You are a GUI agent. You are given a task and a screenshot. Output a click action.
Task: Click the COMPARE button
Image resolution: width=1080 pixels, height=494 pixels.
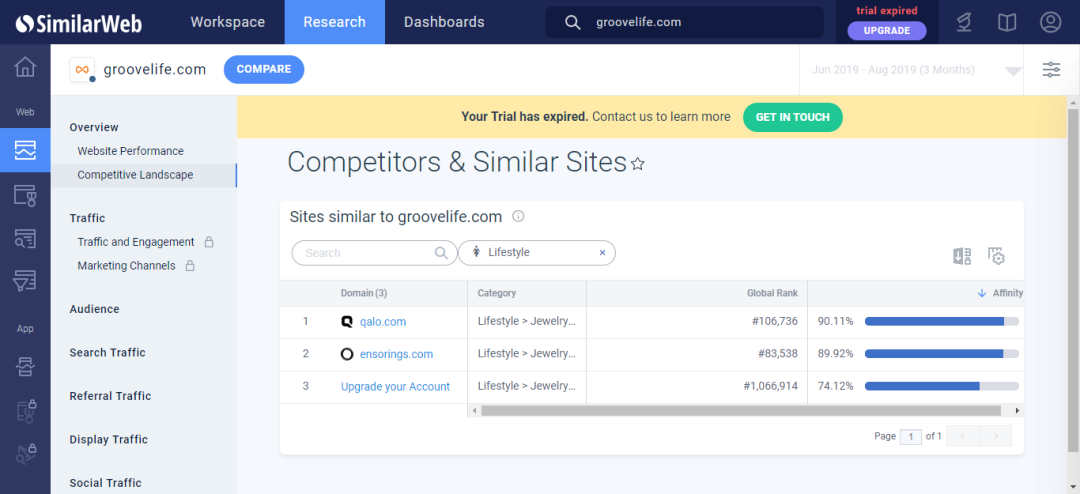[264, 70]
